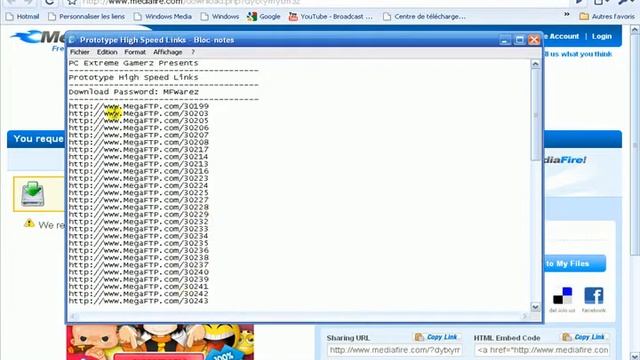The height and width of the screenshot is (360, 640).
Task: Click the link line ending in 30217
Action: [x=139, y=149]
